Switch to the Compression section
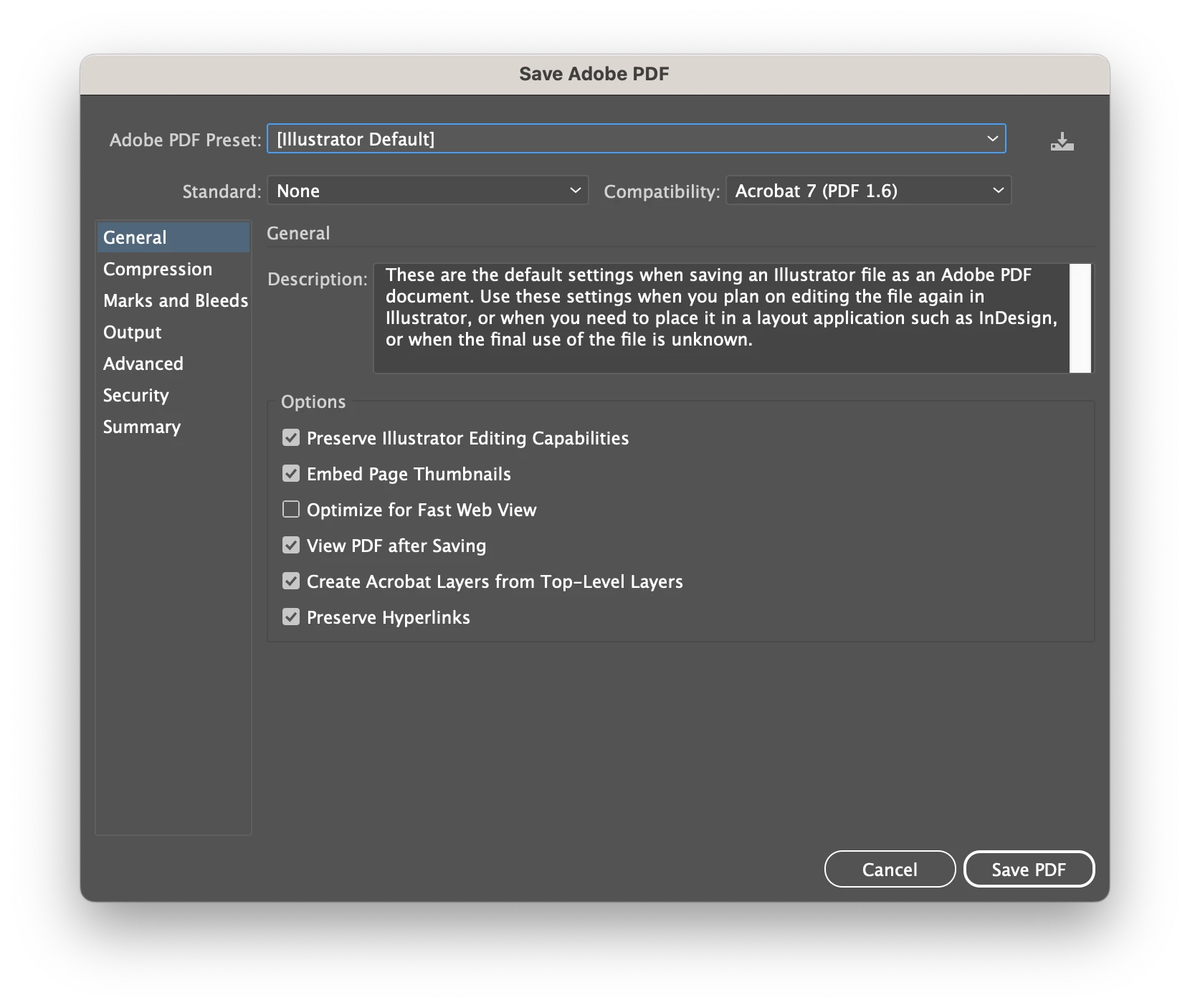This screenshot has width=1190, height=1008. [173, 269]
